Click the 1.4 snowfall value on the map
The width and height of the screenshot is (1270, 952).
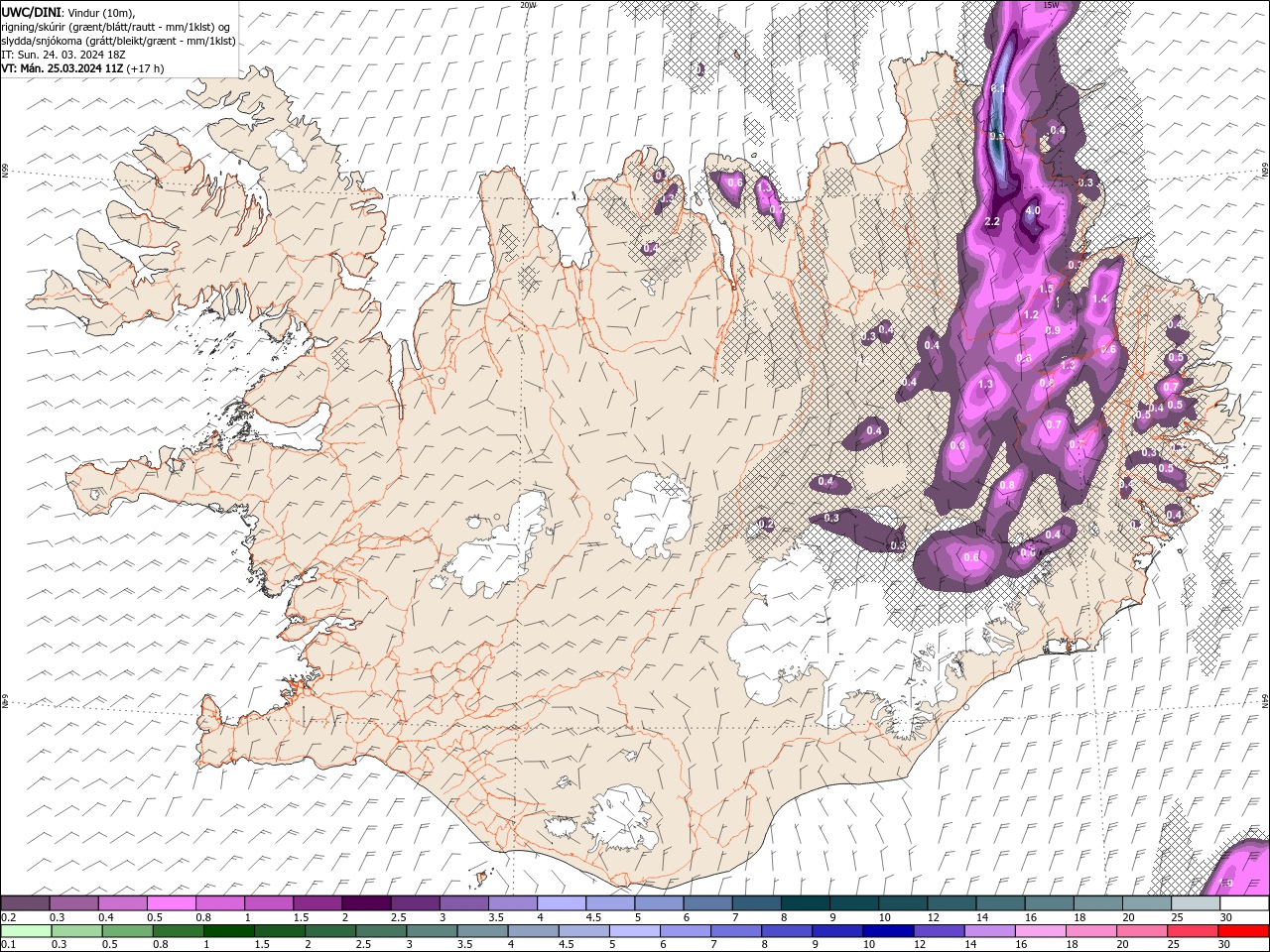pyautogui.click(x=1099, y=299)
